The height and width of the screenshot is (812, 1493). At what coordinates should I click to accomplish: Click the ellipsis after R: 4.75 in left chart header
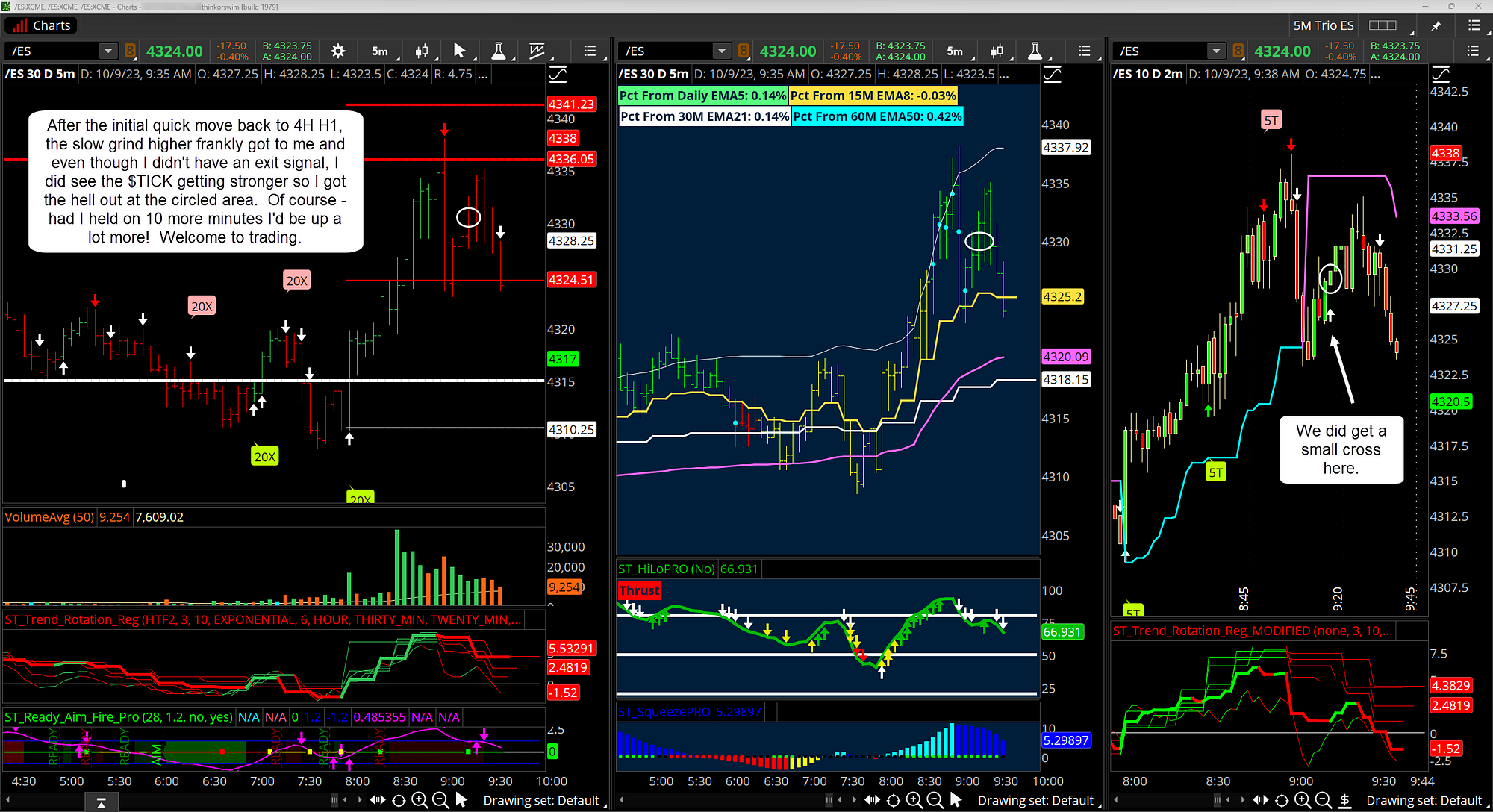(482, 74)
